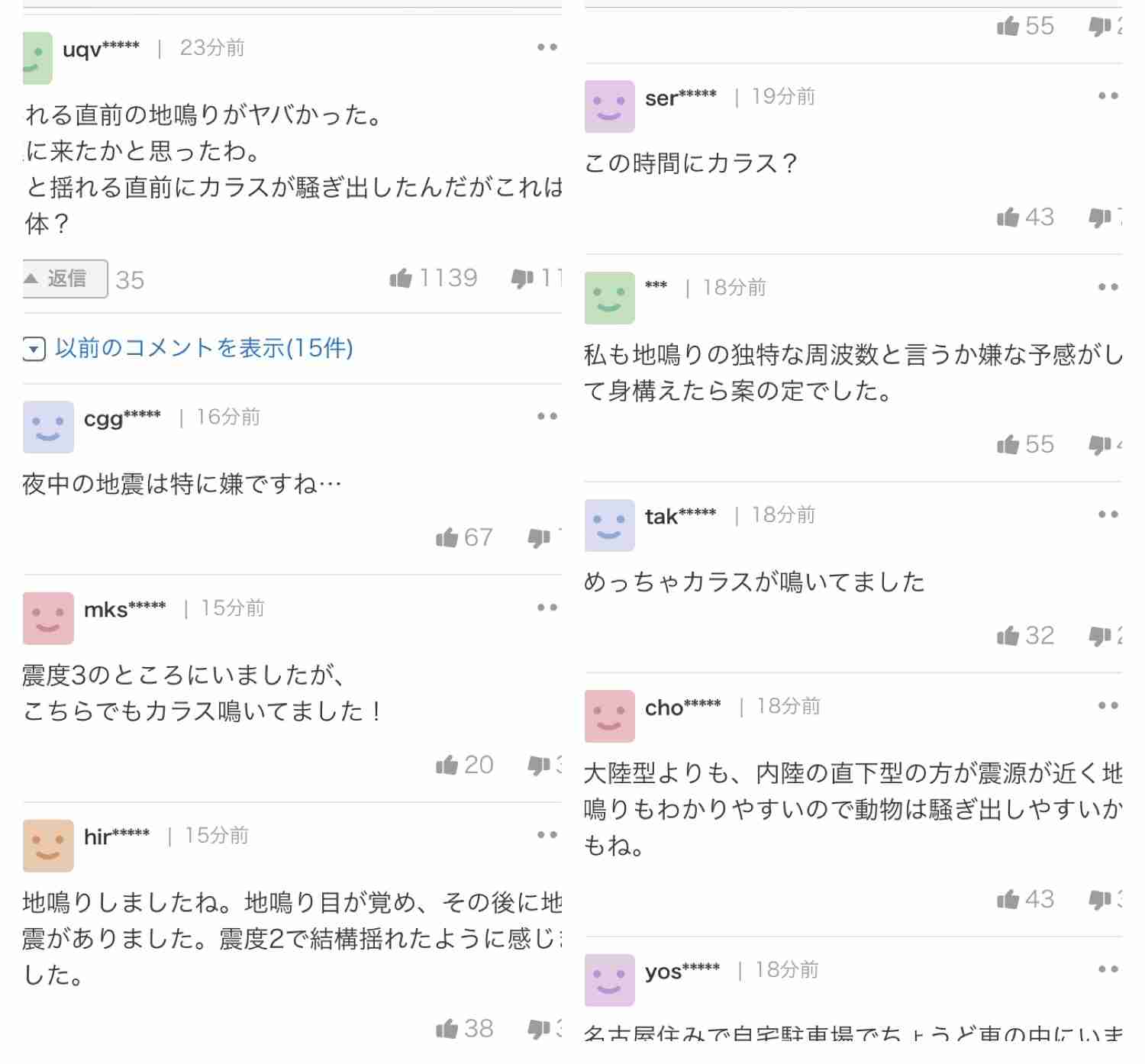Open the mks username profile
The height and width of the screenshot is (1064, 1145).
(124, 610)
